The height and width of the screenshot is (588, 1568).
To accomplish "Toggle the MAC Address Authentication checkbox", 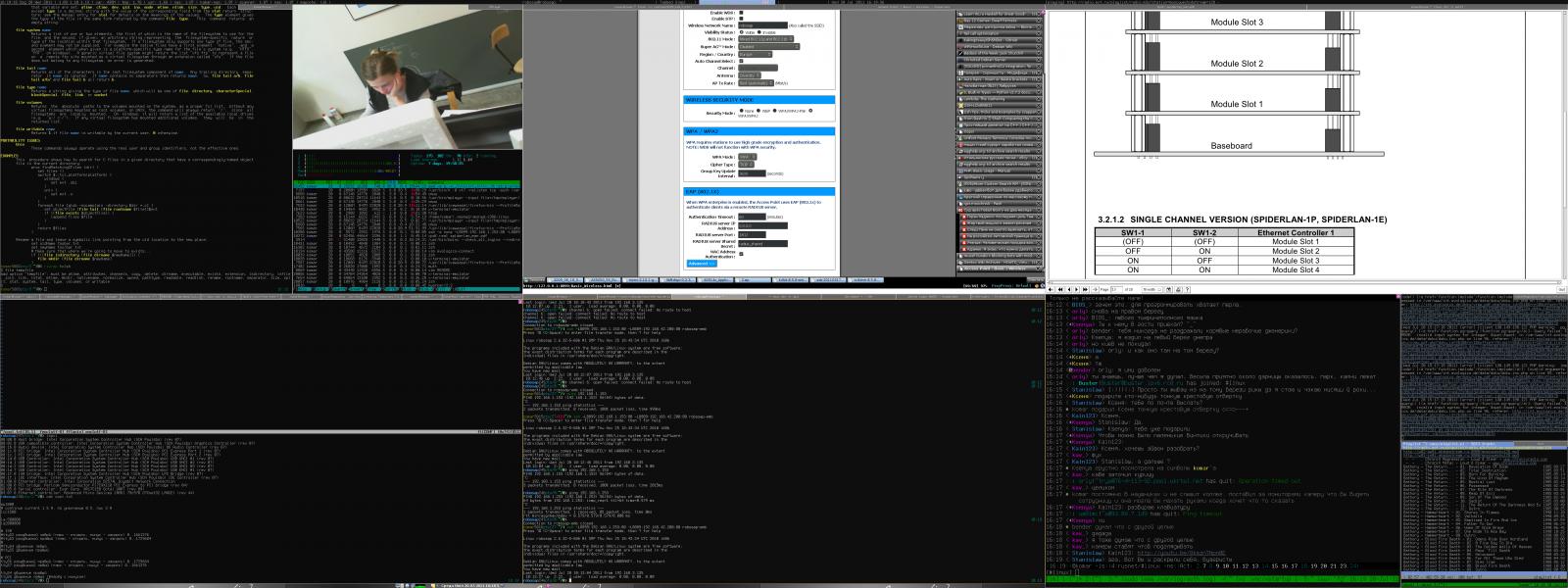I will (741, 254).
